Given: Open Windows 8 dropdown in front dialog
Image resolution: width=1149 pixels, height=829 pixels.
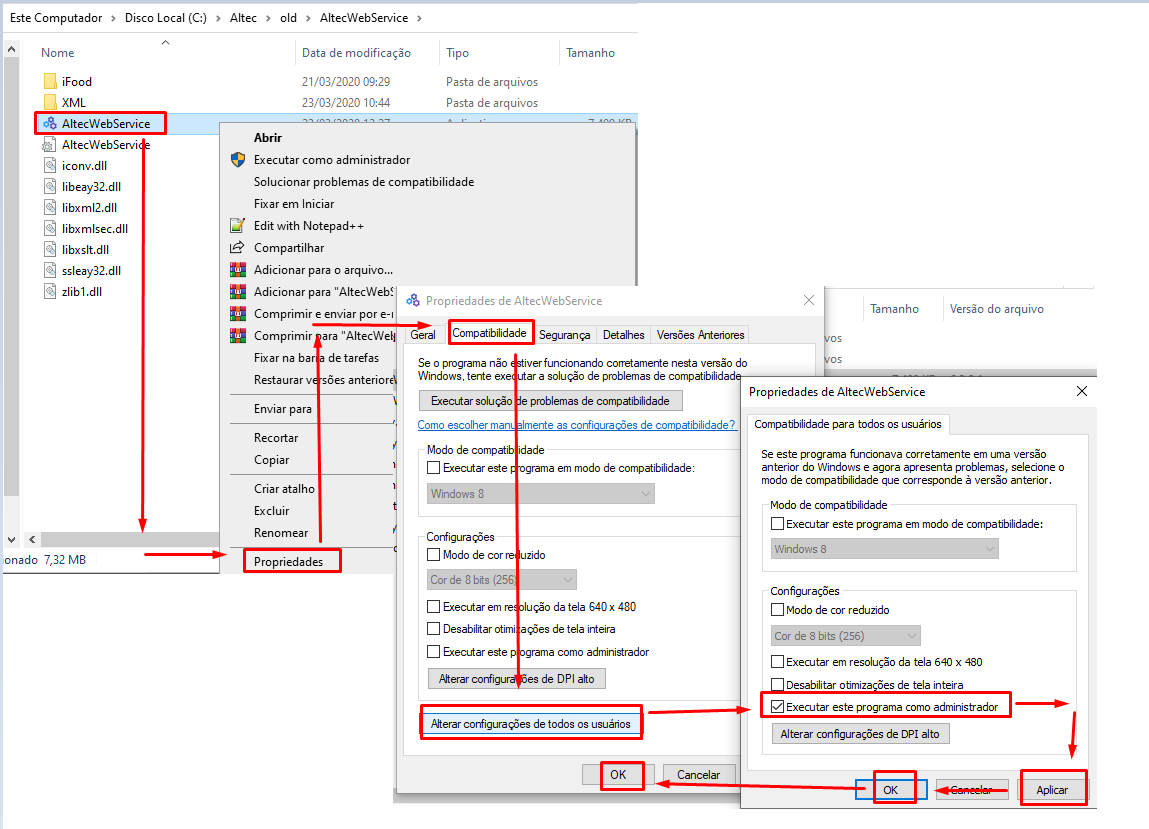Looking at the screenshot, I should point(885,549).
